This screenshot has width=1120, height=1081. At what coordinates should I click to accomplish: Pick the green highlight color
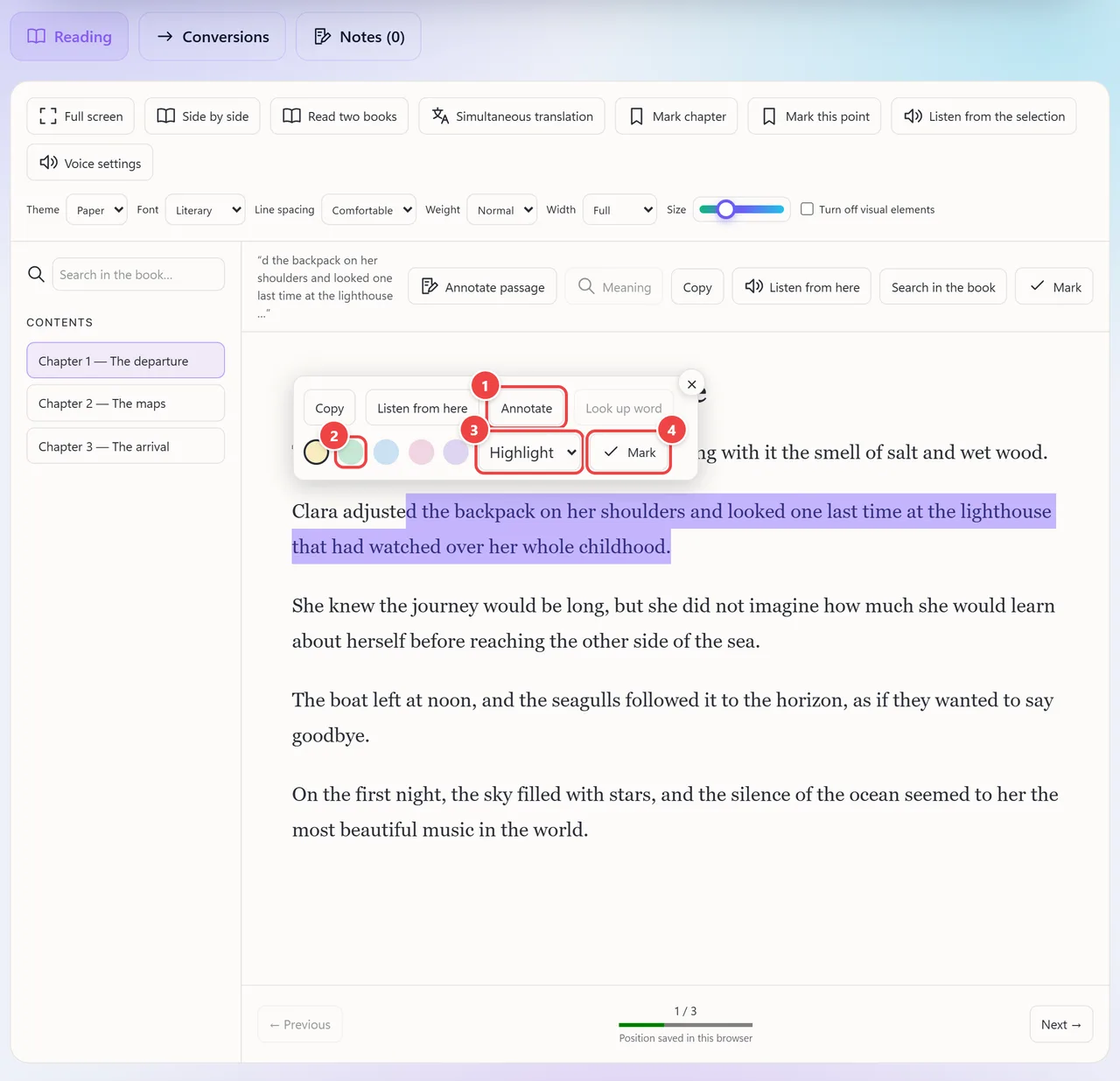[351, 452]
